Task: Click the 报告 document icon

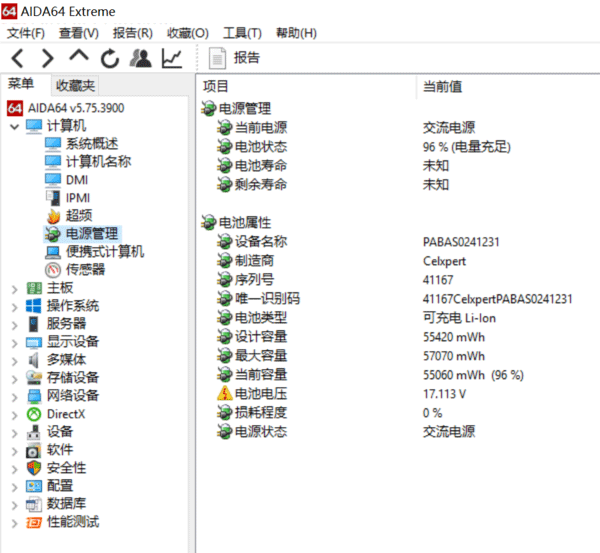Action: [217, 58]
